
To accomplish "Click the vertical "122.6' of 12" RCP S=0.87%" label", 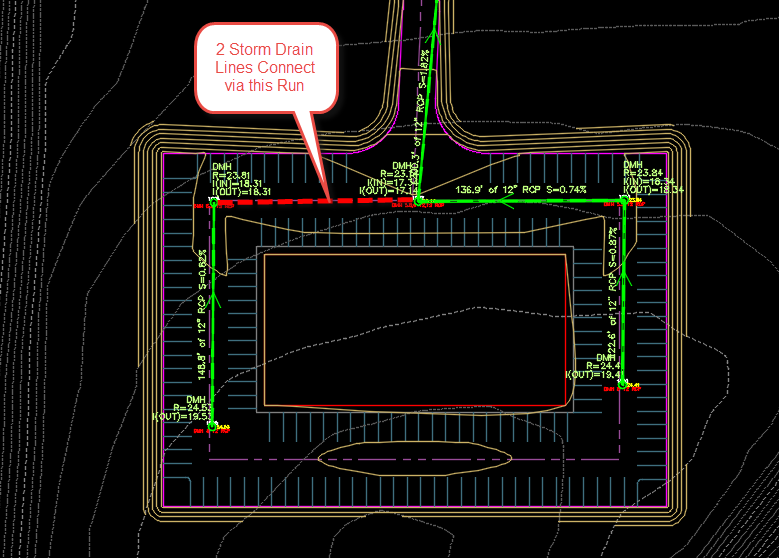I will (x=613, y=293).
